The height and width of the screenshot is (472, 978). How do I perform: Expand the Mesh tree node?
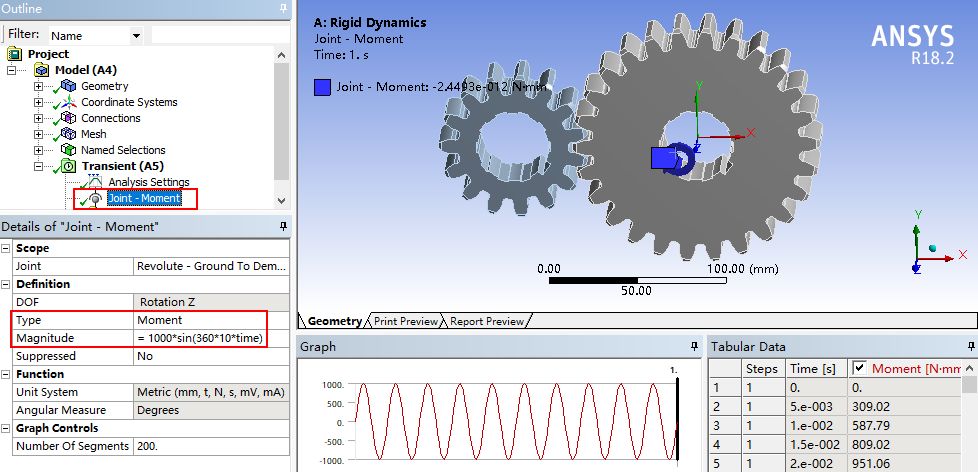click(39, 134)
